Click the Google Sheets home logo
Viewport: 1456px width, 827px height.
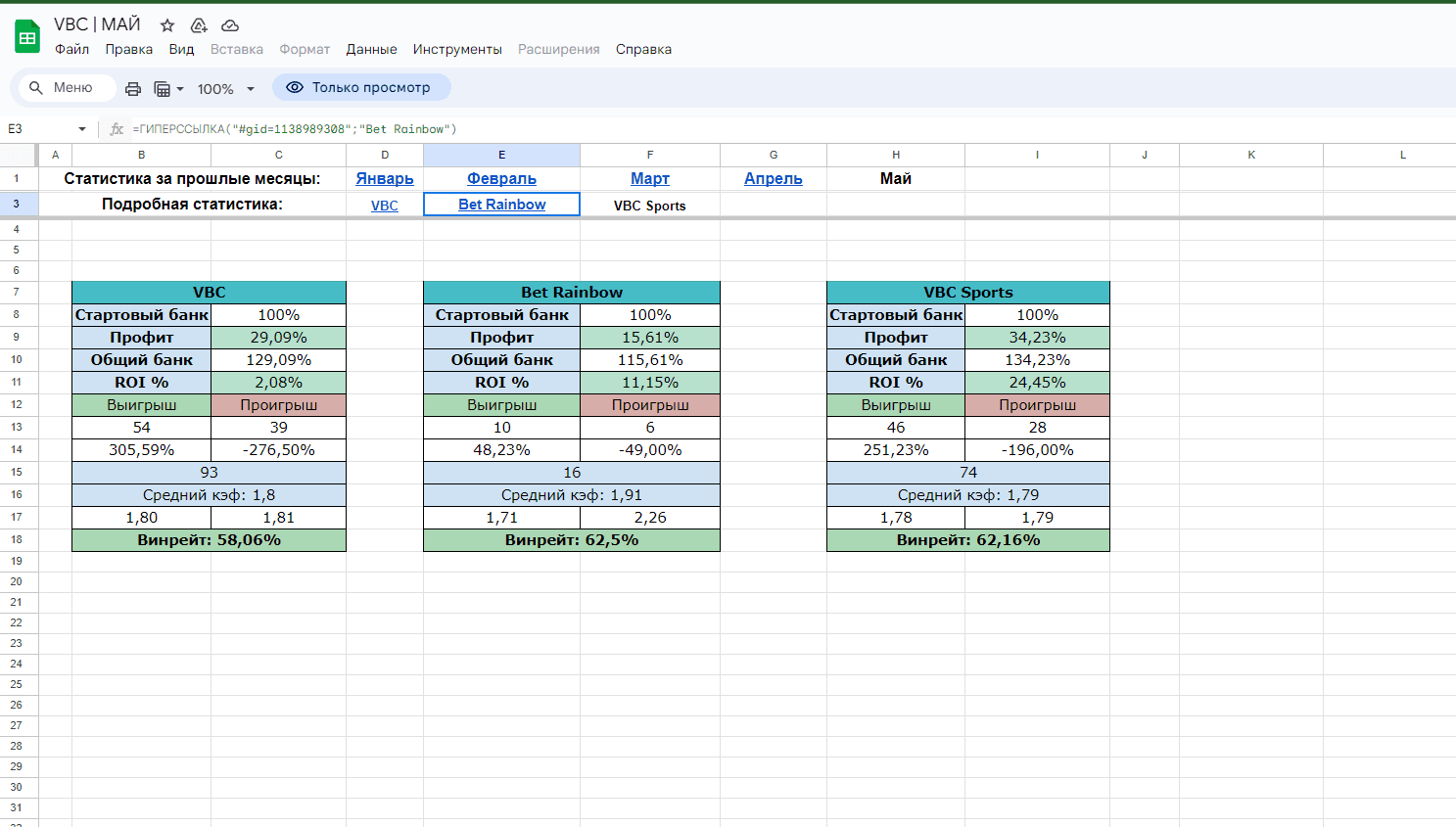click(x=27, y=37)
